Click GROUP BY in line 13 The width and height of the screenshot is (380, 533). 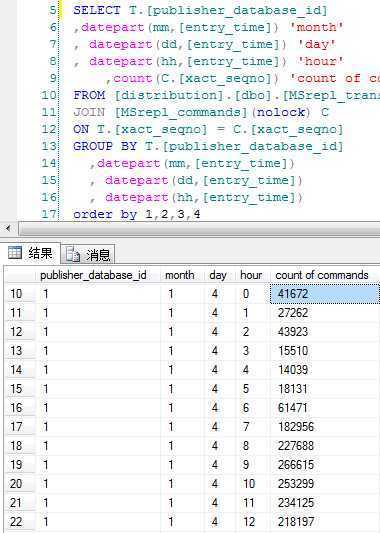(x=105, y=146)
